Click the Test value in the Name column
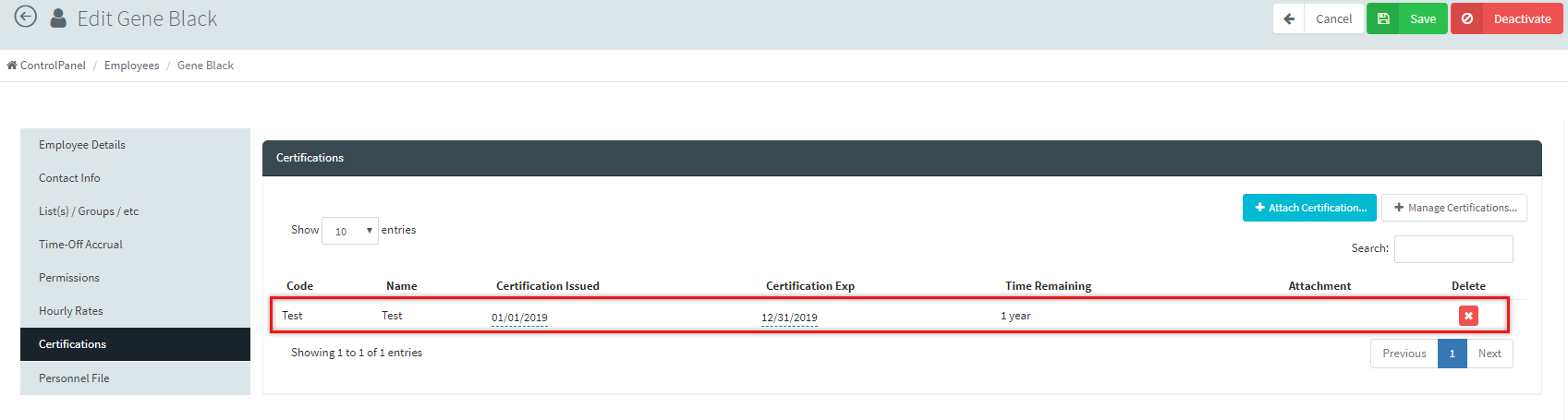This screenshot has width=1568, height=420. (392, 316)
